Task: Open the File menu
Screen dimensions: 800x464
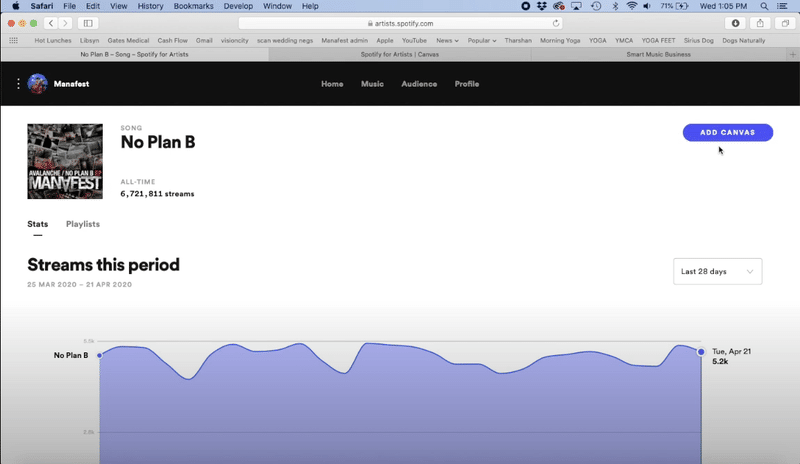Action: pyautogui.click(x=69, y=6)
